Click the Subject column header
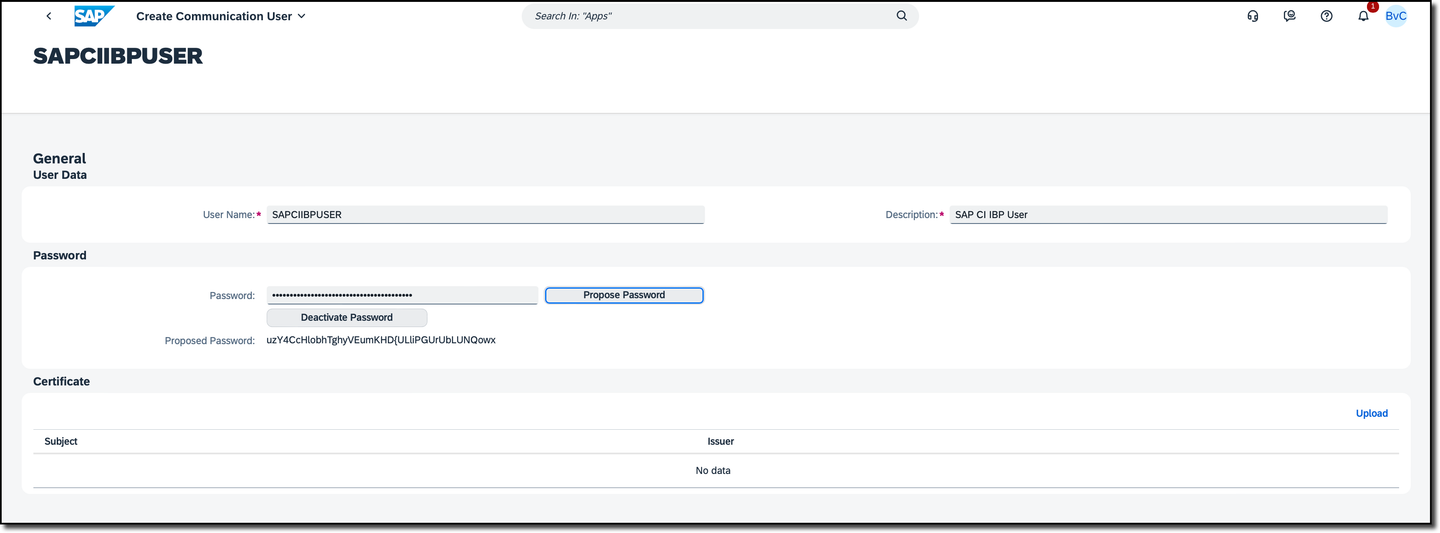The image size is (1440, 533). coord(61,441)
